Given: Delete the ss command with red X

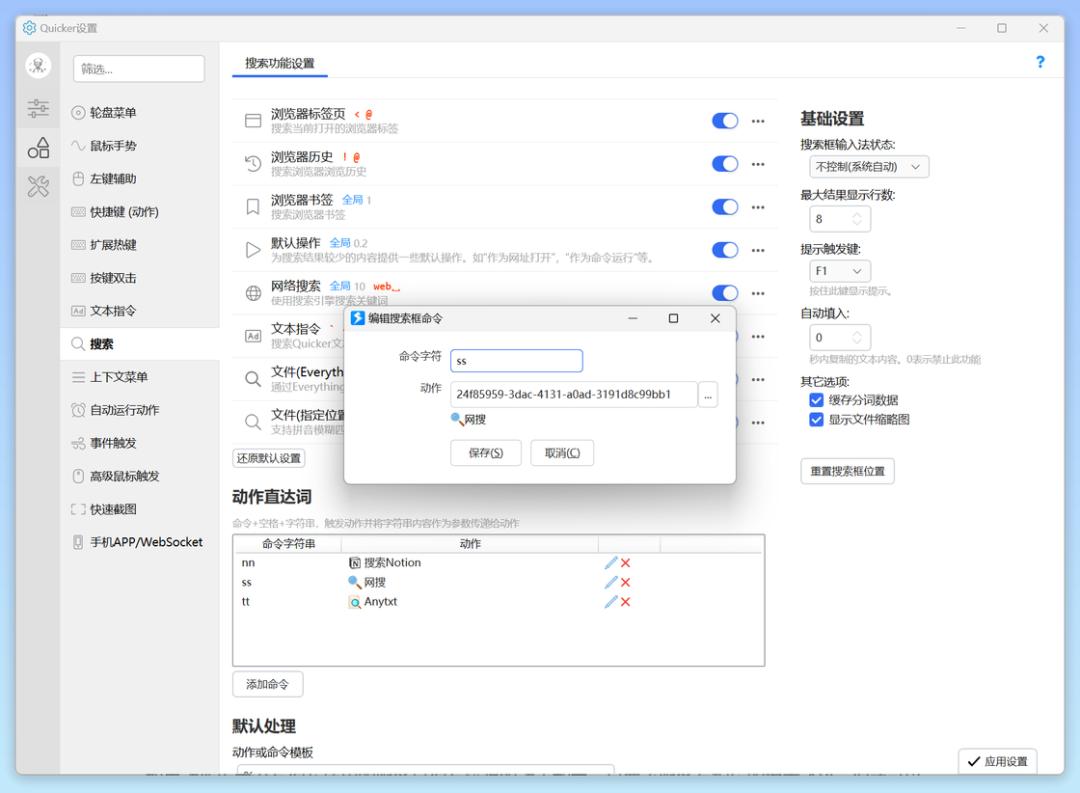Looking at the screenshot, I should click(625, 582).
